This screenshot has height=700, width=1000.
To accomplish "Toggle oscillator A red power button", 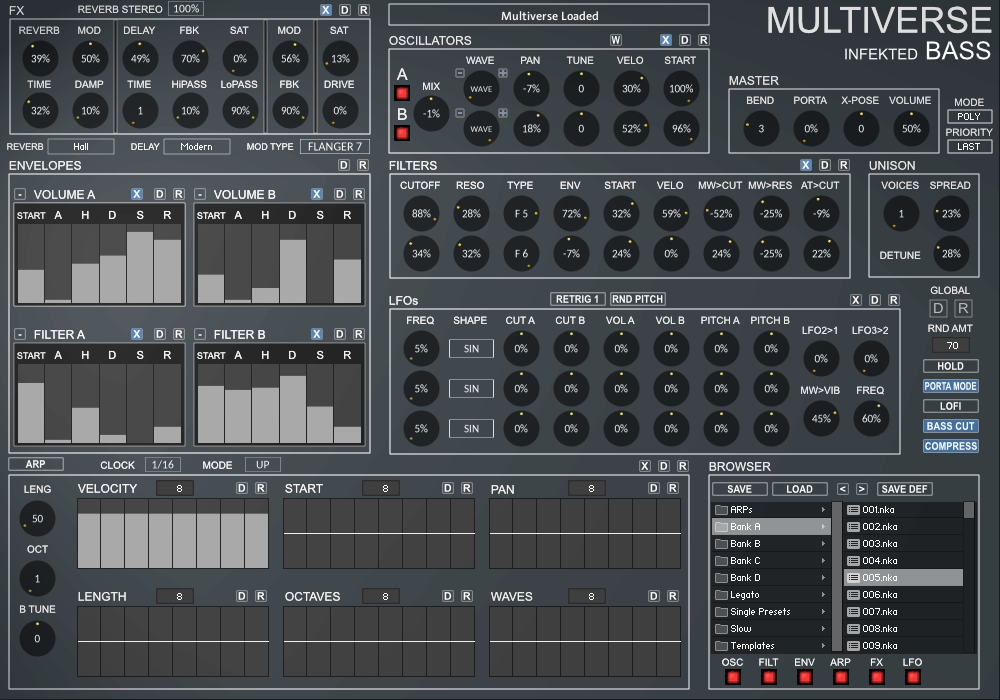I will (x=403, y=93).
